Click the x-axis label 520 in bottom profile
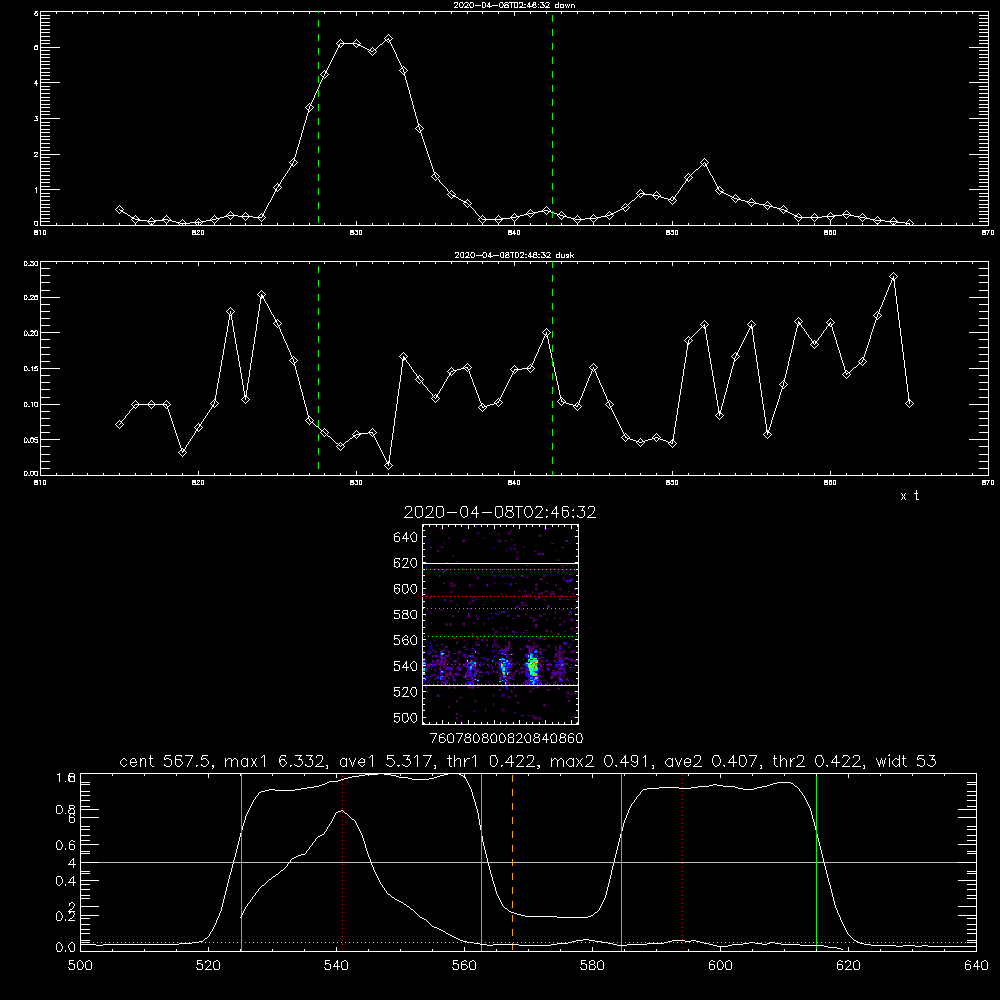 tap(209, 966)
